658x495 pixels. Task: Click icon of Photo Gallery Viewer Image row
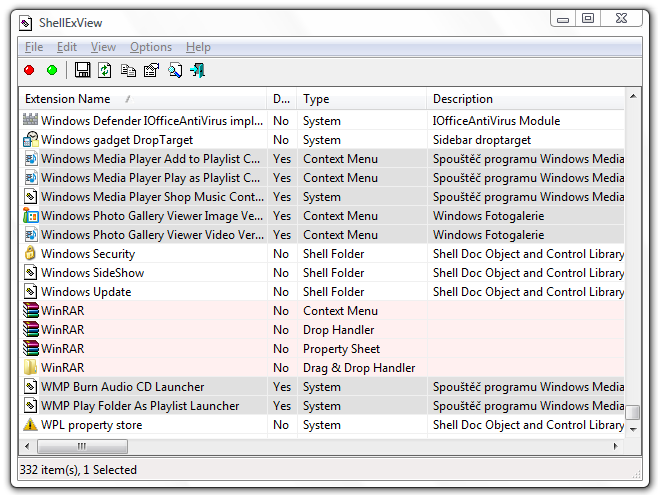(30, 216)
